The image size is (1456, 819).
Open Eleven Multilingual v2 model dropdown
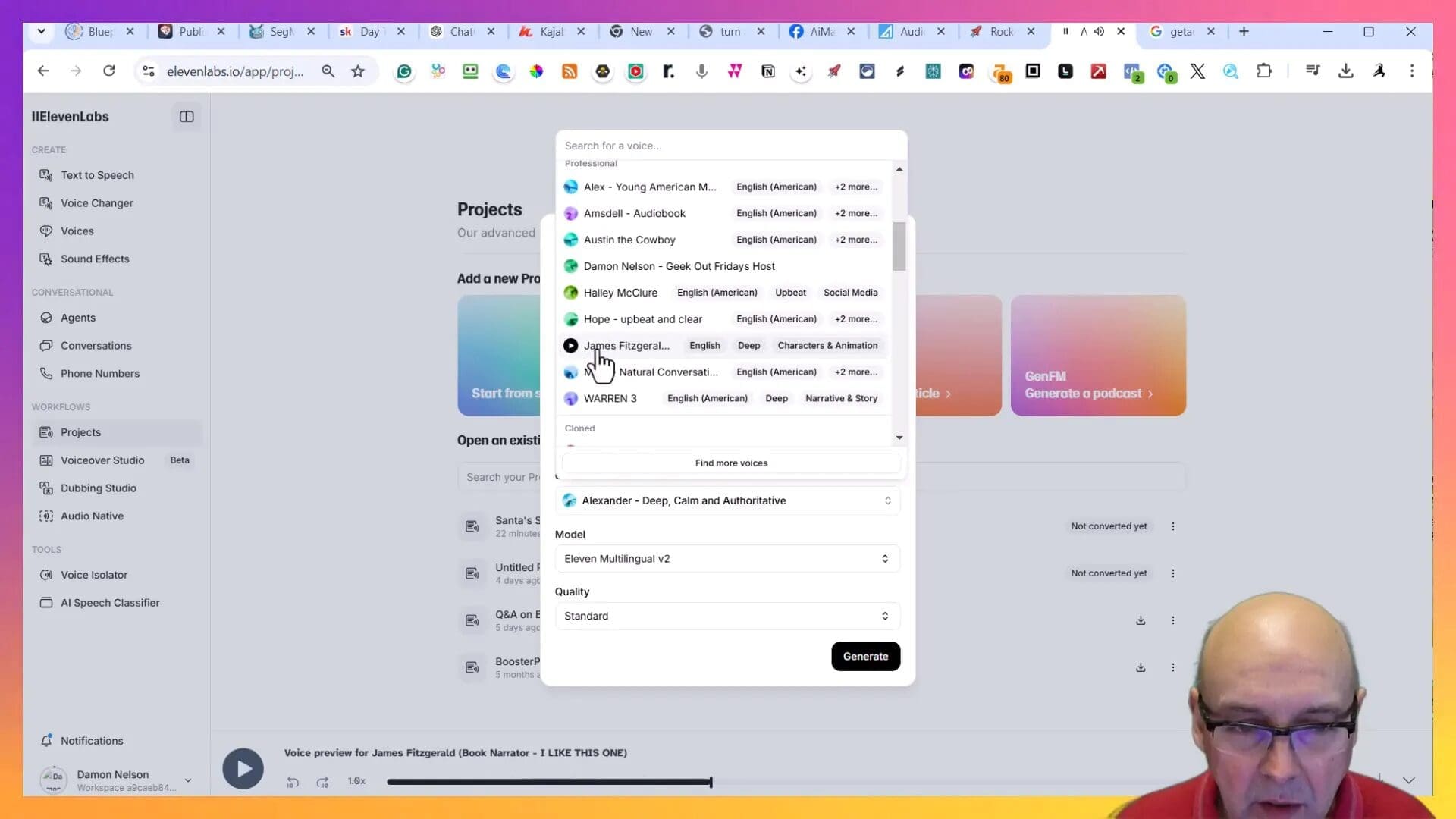(x=727, y=559)
